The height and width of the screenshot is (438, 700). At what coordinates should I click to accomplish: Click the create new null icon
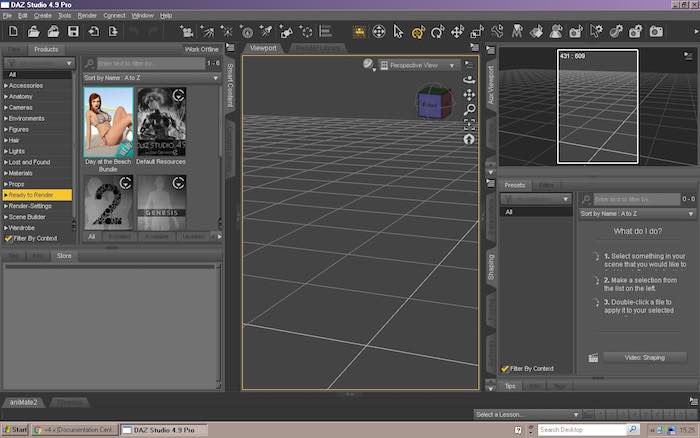click(306, 32)
